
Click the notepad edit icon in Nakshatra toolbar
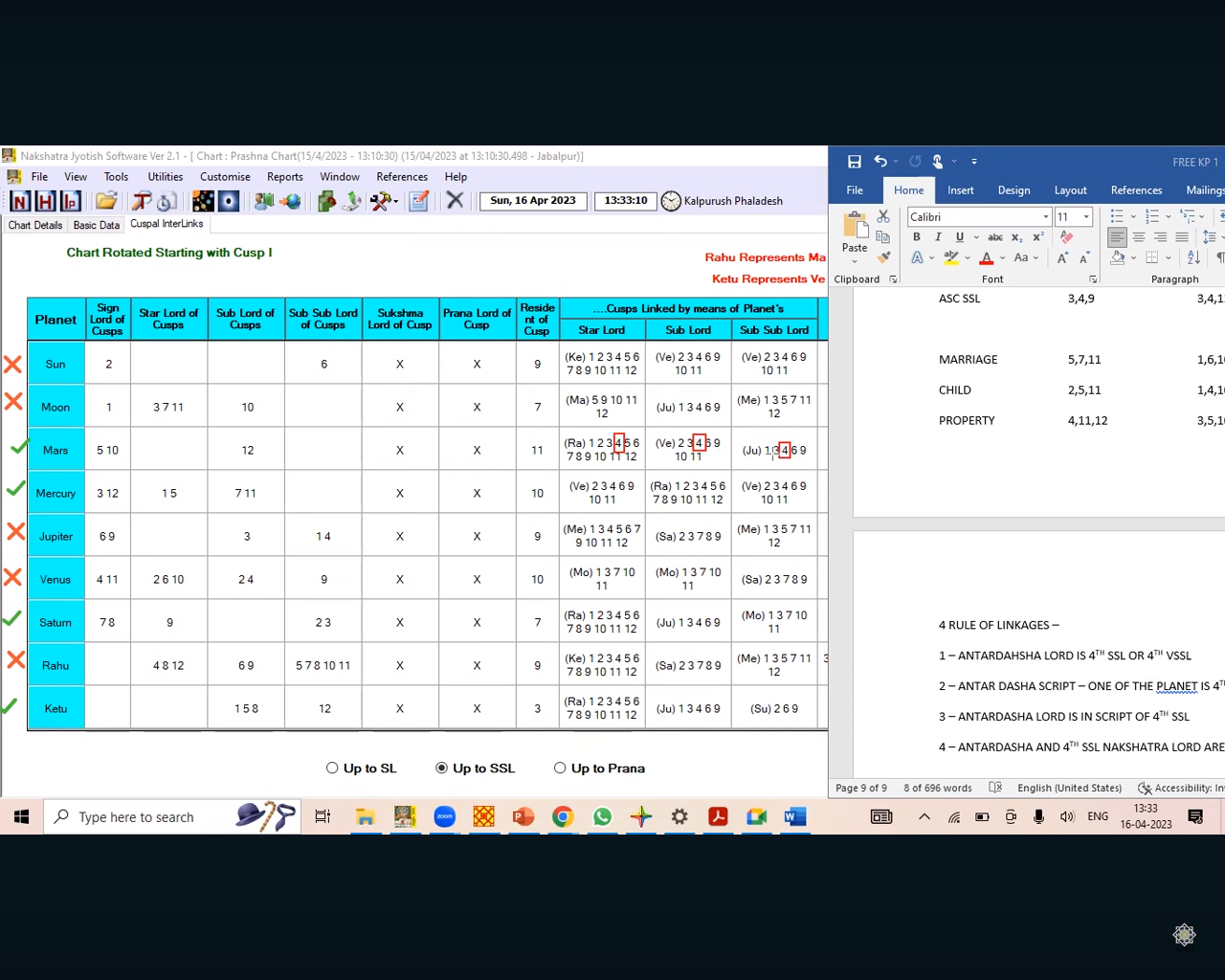[x=418, y=201]
